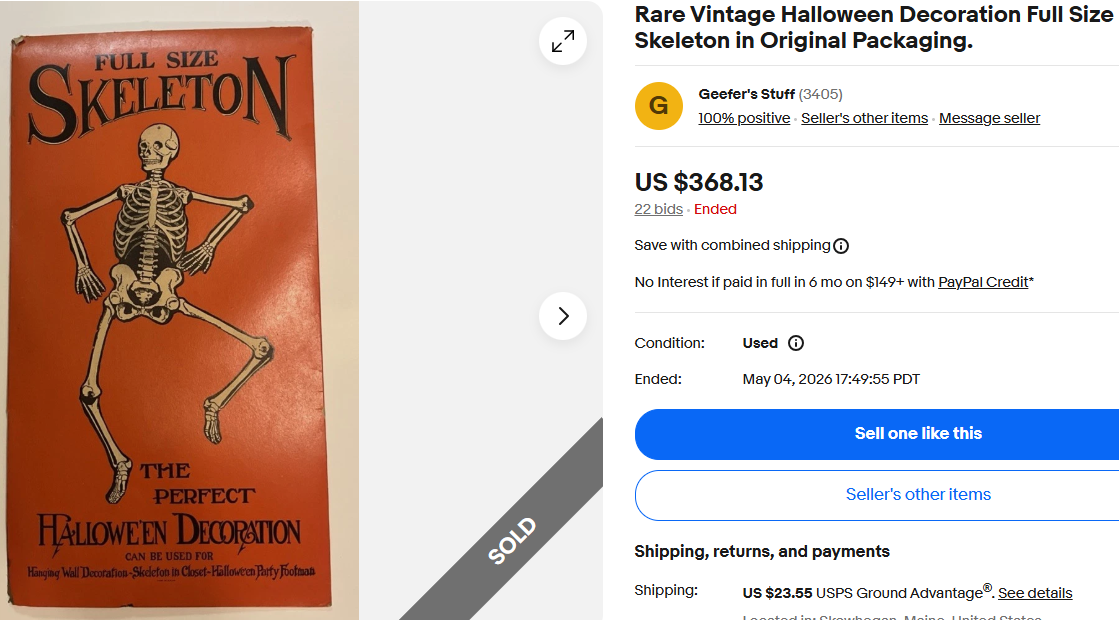1119x620 pixels.
Task: Open the PayPal Credit link
Action: pyautogui.click(x=983, y=283)
